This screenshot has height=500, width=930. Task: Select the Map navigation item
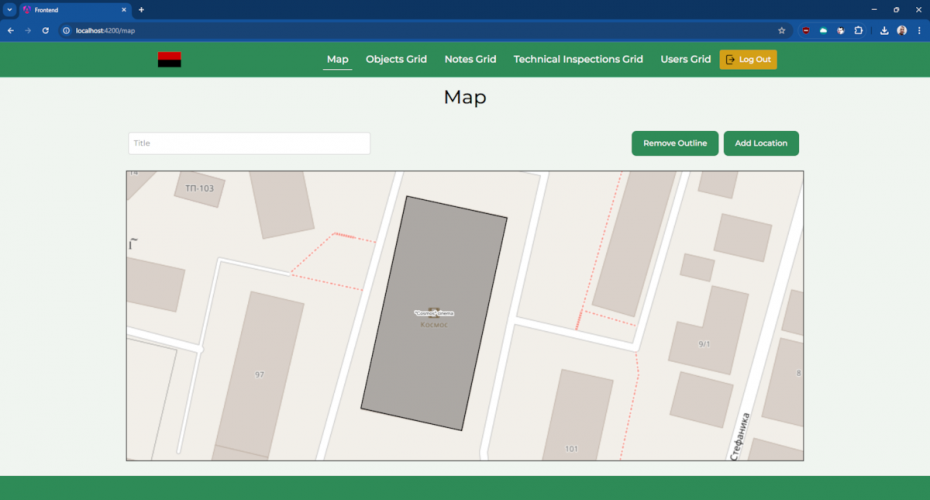click(x=337, y=59)
